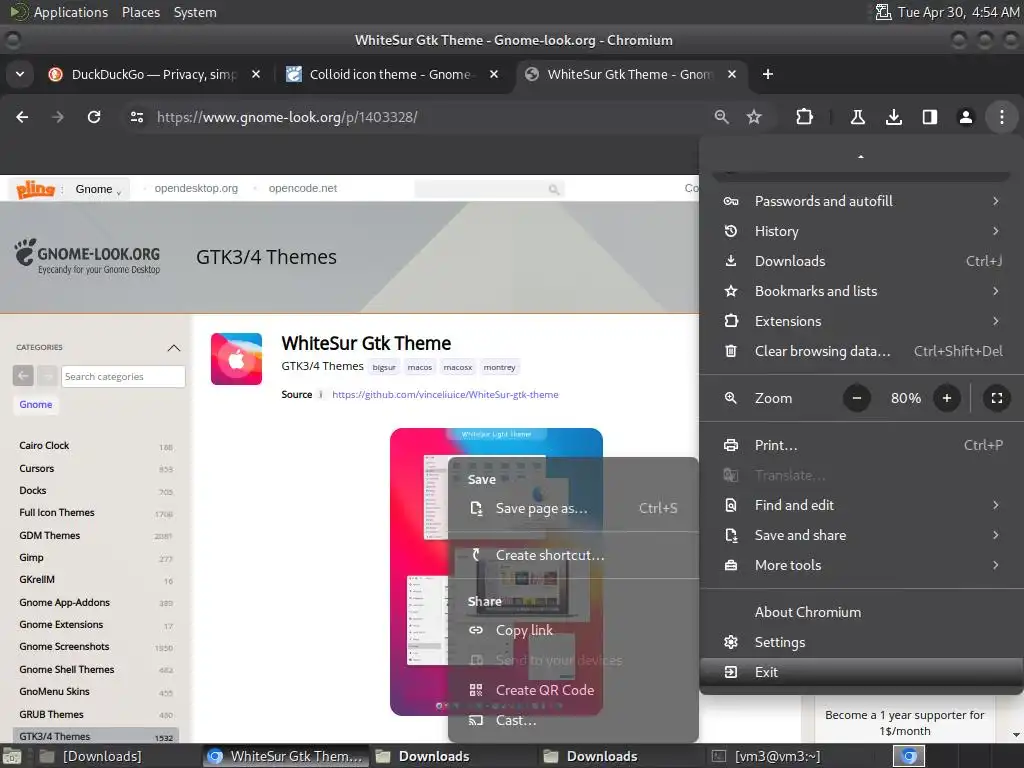This screenshot has width=1024, height=768.
Task: Click the zoom magnifier icon in address bar
Action: (722, 117)
